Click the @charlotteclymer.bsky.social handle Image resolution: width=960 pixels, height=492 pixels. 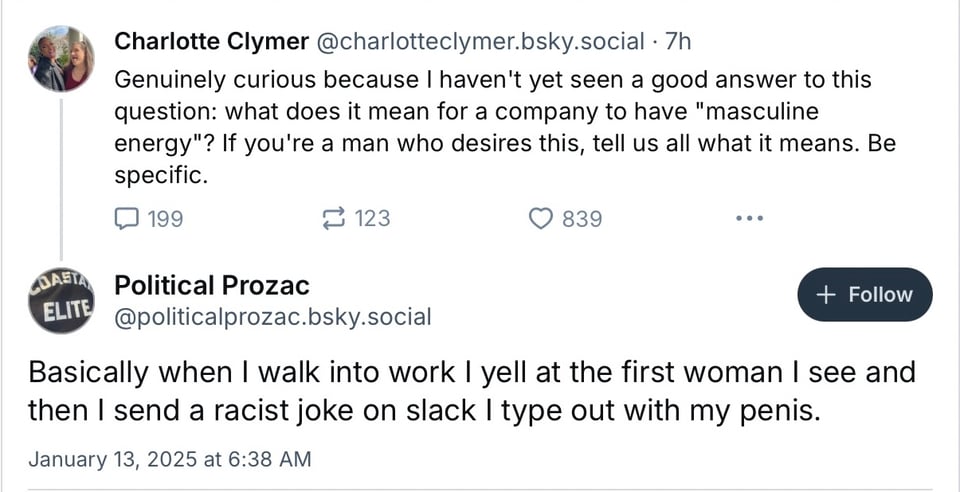(480, 41)
